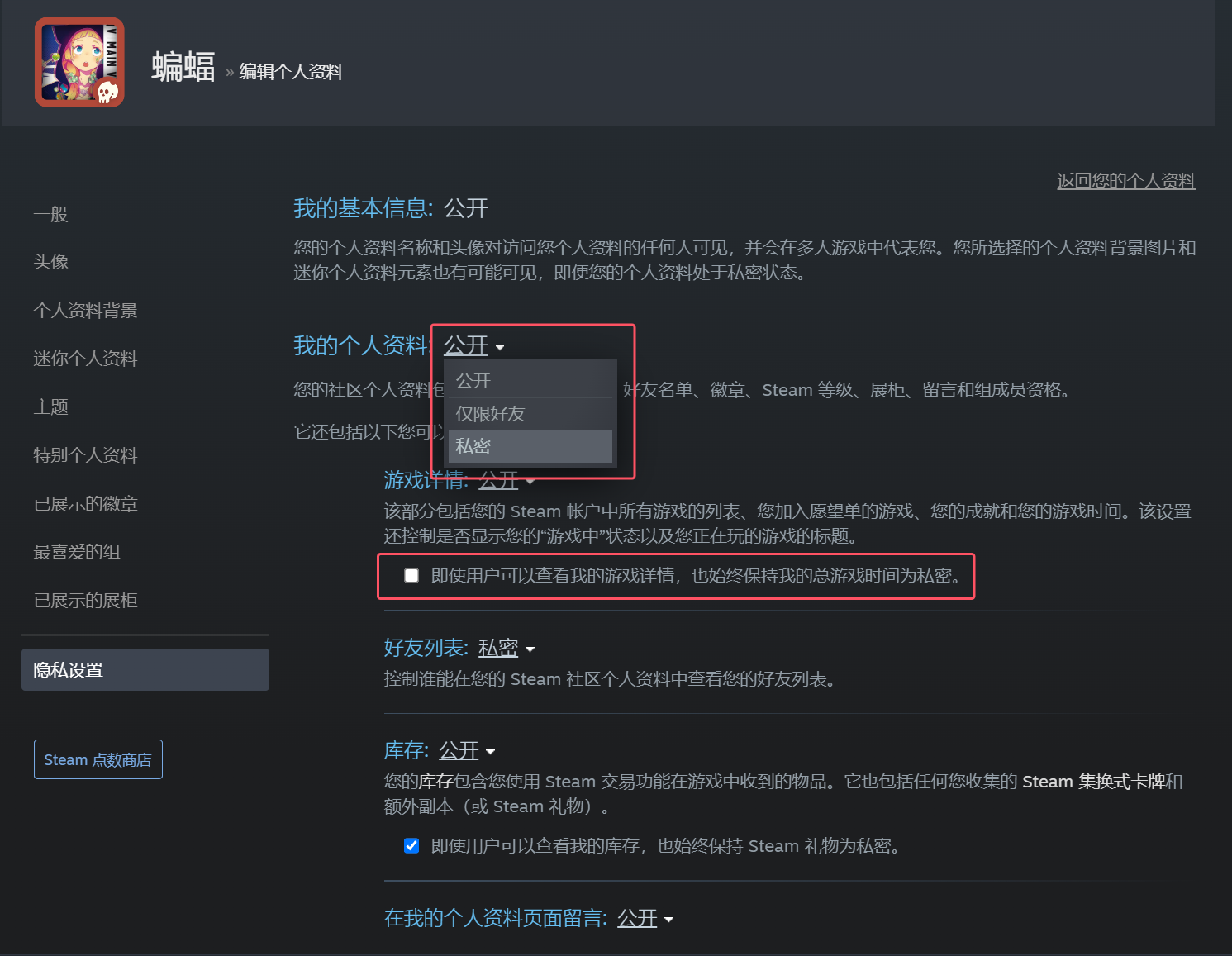
Task: Enable keeping total playtime private checkbox
Action: click(411, 575)
